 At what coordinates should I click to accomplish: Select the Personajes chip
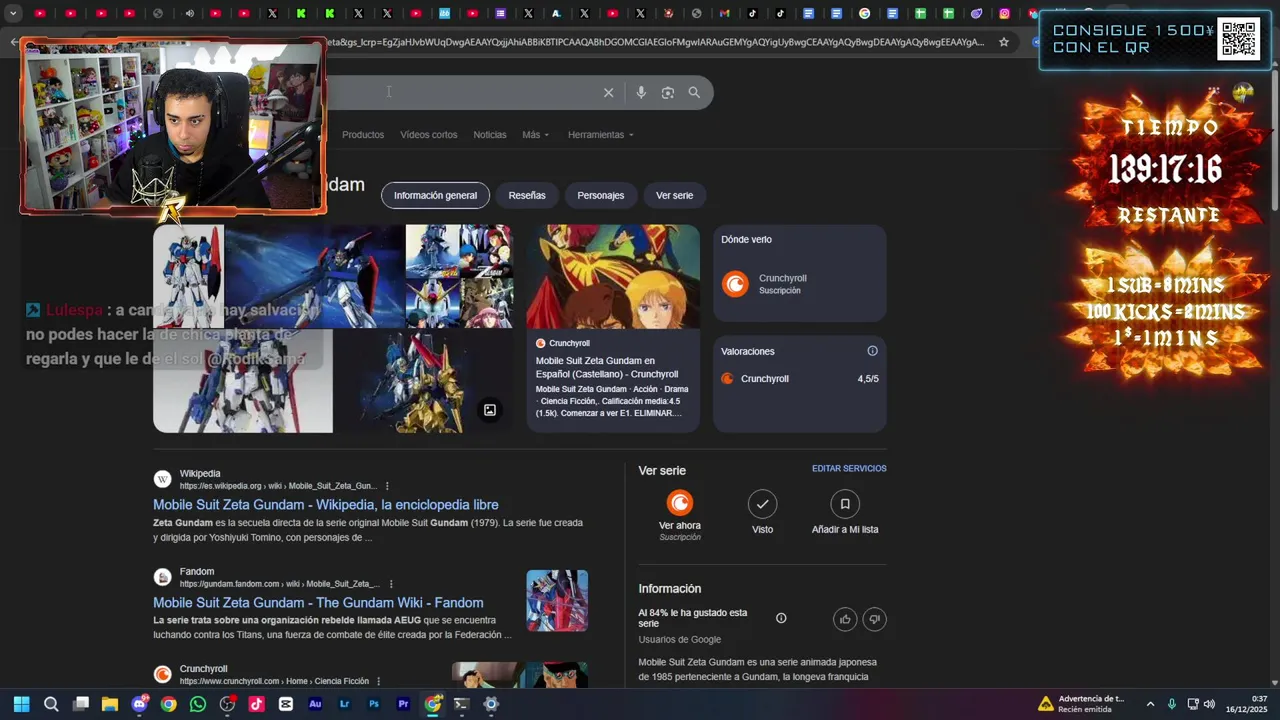point(600,195)
